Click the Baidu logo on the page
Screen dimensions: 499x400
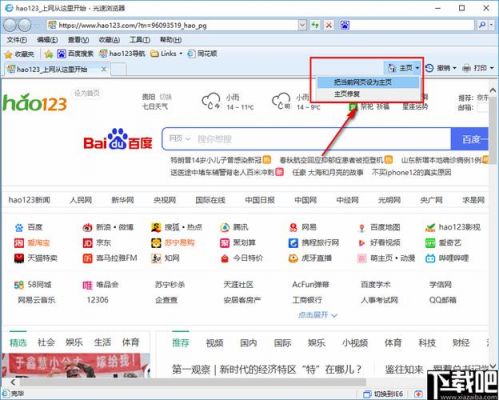click(118, 139)
